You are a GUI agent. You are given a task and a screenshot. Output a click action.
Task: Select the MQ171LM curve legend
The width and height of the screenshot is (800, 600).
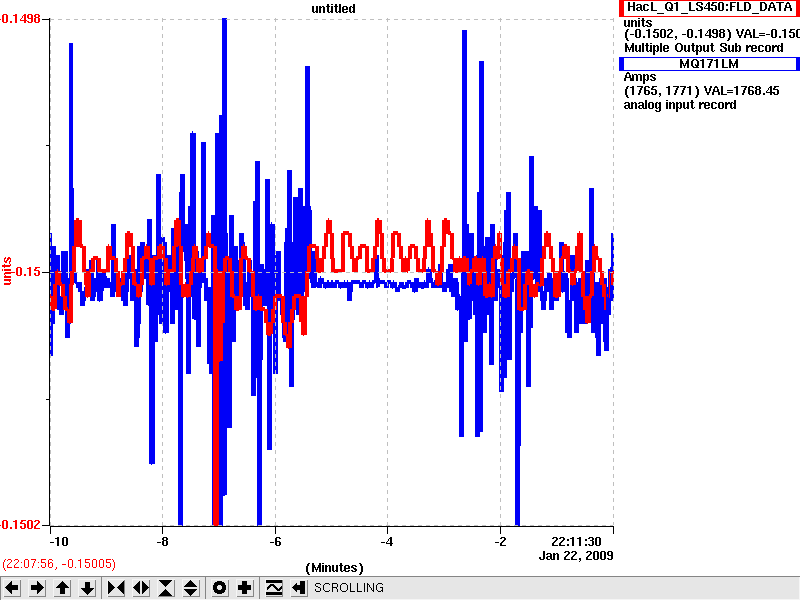pyautogui.click(x=709, y=64)
